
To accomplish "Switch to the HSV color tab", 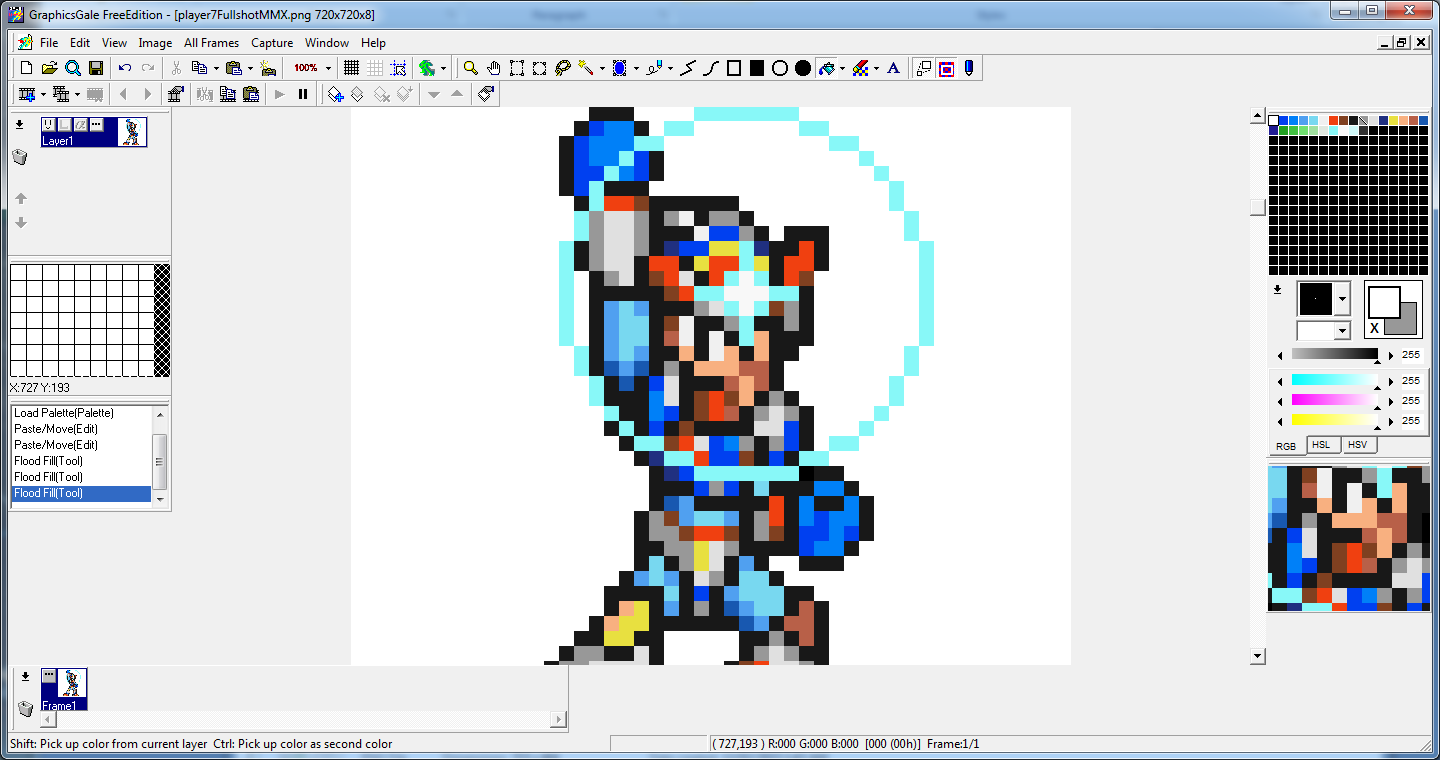I will pyautogui.click(x=1357, y=445).
